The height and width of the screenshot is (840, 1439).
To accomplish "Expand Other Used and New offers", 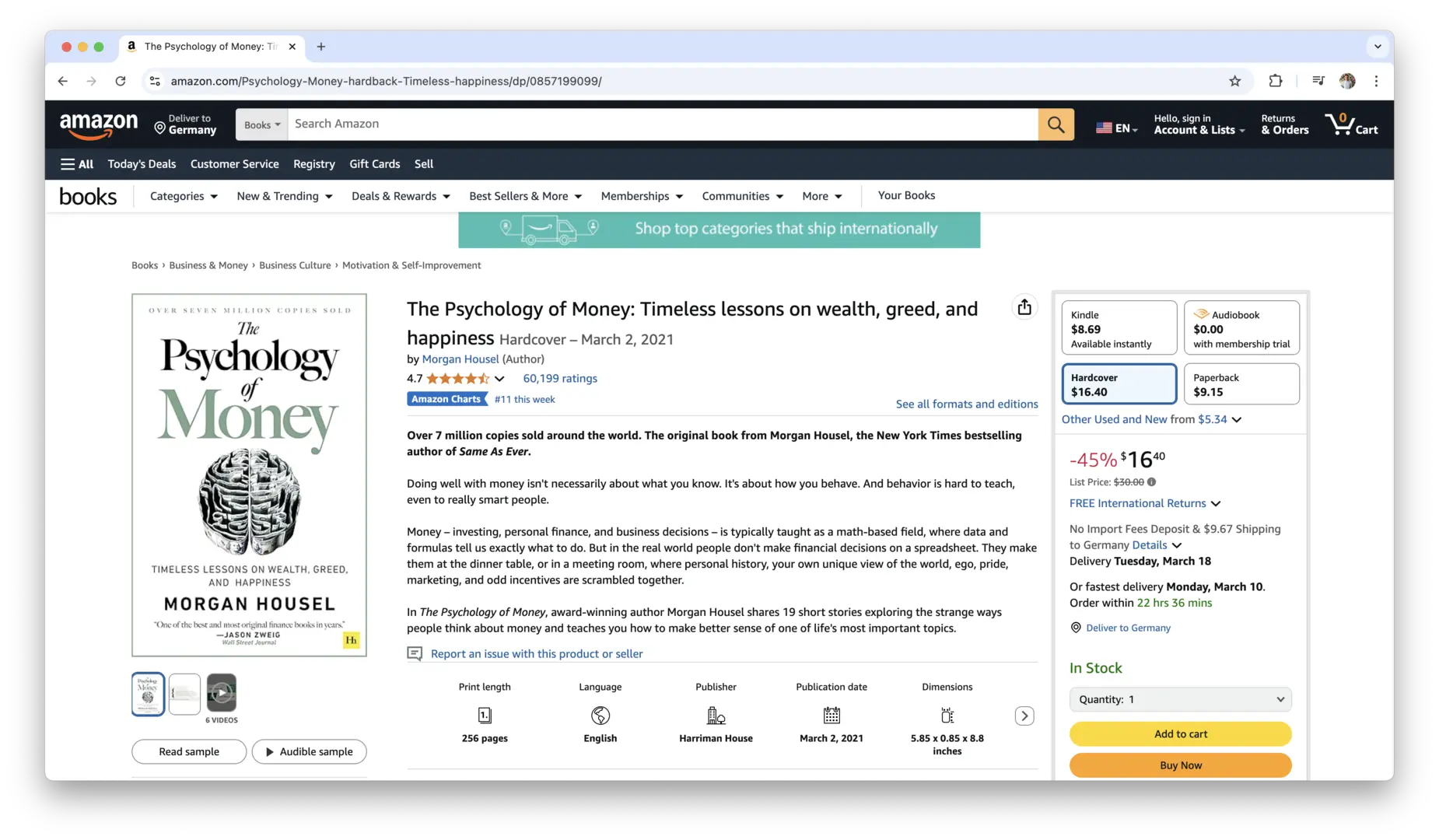I will [1237, 419].
